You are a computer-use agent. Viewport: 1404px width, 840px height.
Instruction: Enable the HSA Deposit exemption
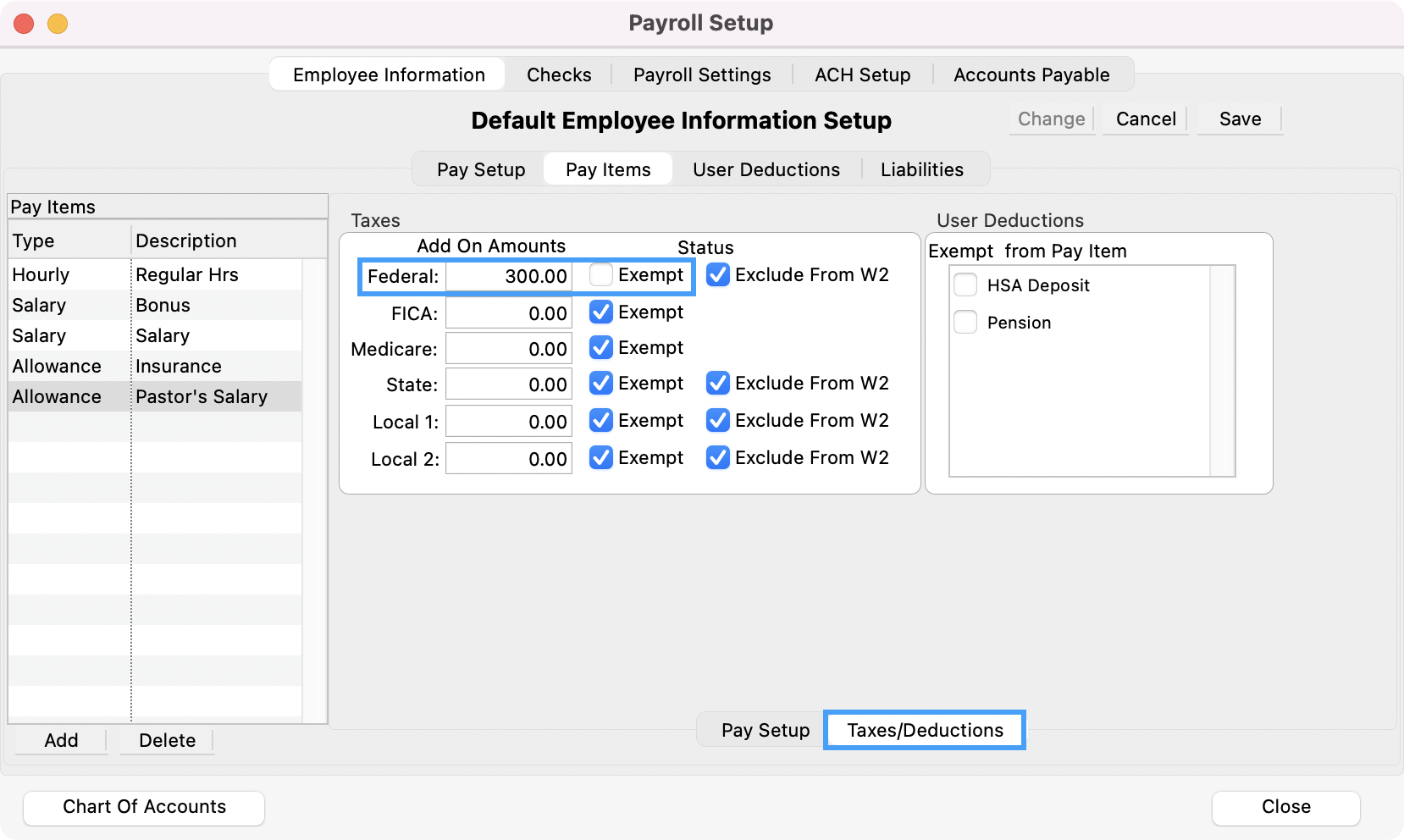965,285
